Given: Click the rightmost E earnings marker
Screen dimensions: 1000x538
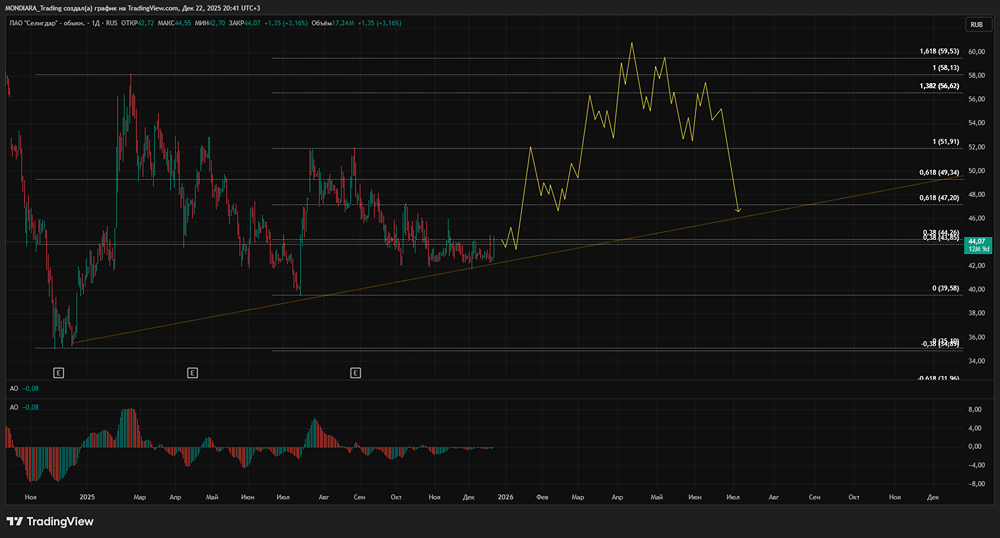Looking at the screenshot, I should tap(356, 372).
